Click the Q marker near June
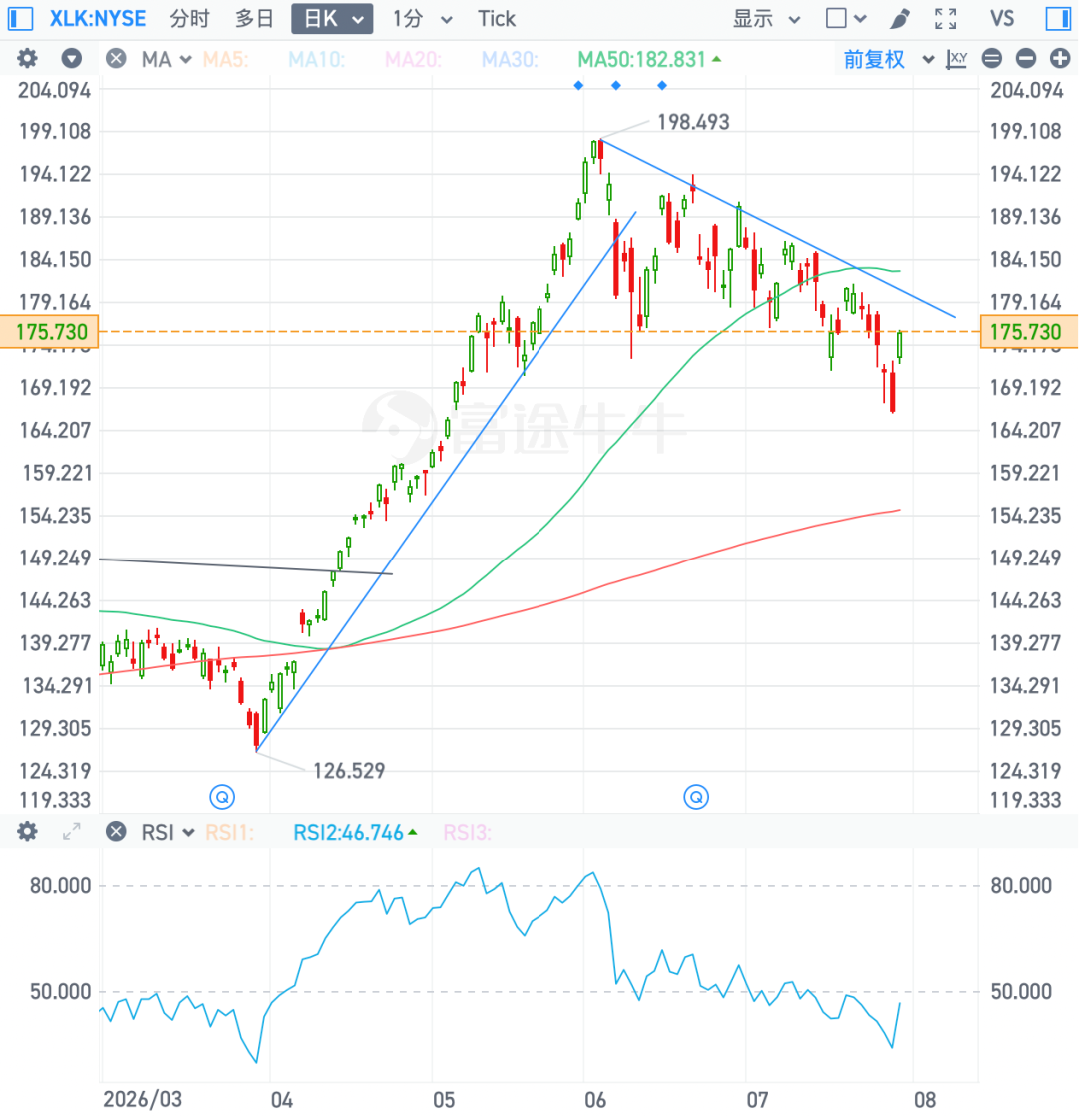The image size is (1079, 1120). pyautogui.click(x=696, y=797)
